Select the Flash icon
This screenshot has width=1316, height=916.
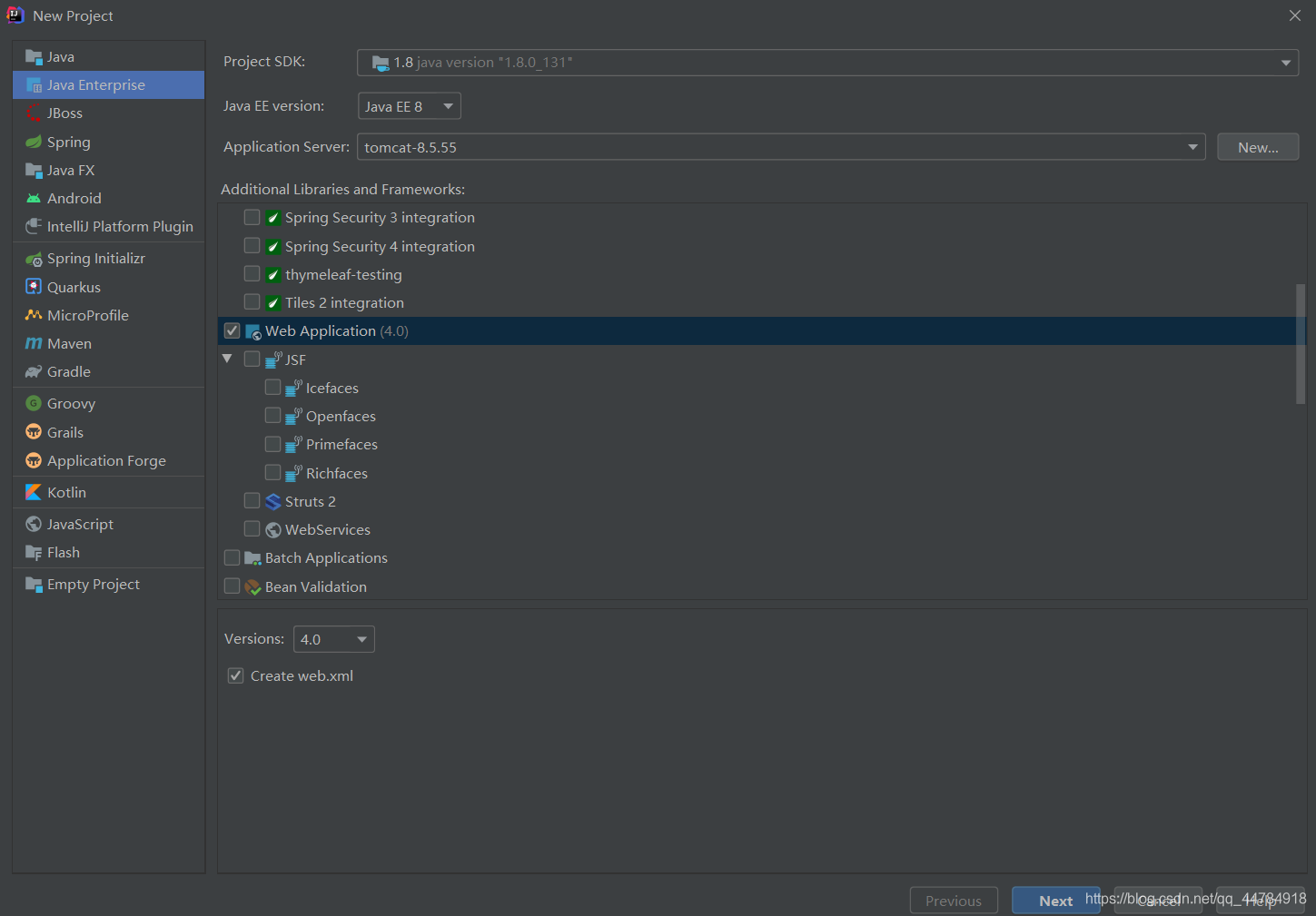(34, 553)
